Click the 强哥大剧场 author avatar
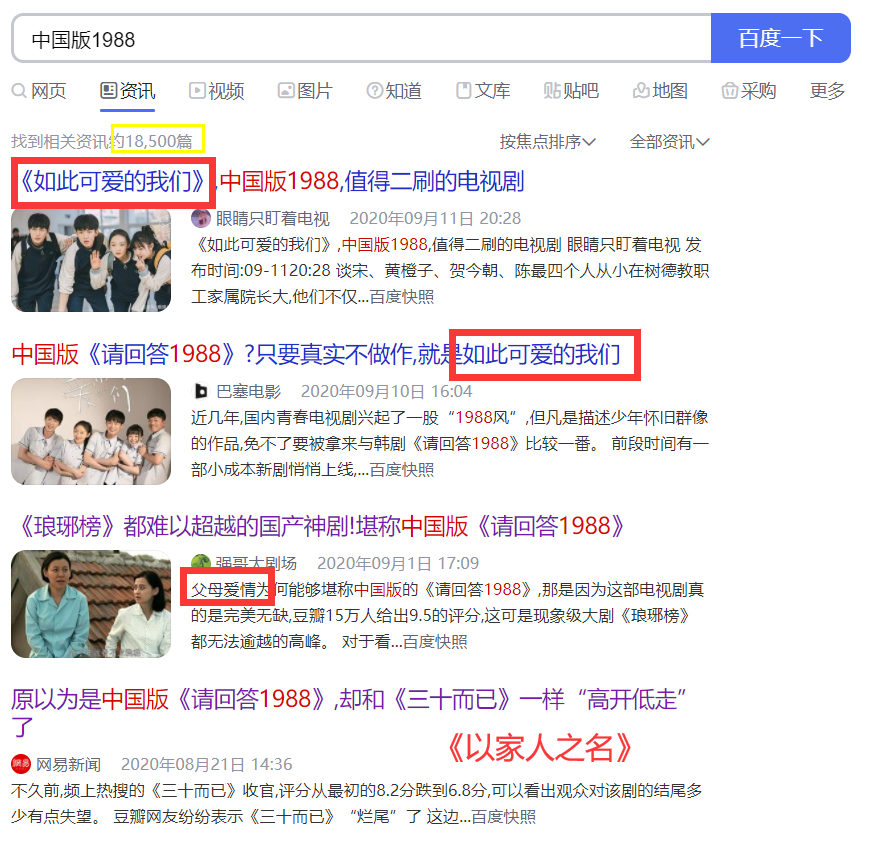Image resolution: width=874 pixels, height=845 pixels. click(201, 562)
